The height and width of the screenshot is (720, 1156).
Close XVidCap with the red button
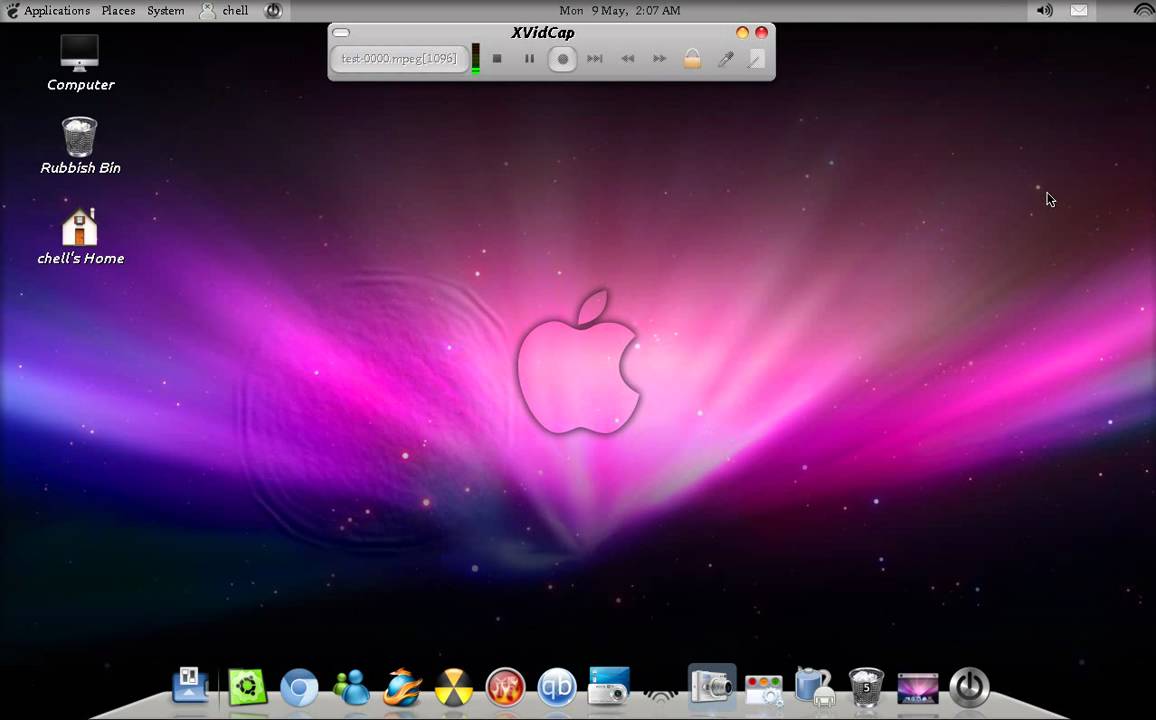pyautogui.click(x=762, y=32)
